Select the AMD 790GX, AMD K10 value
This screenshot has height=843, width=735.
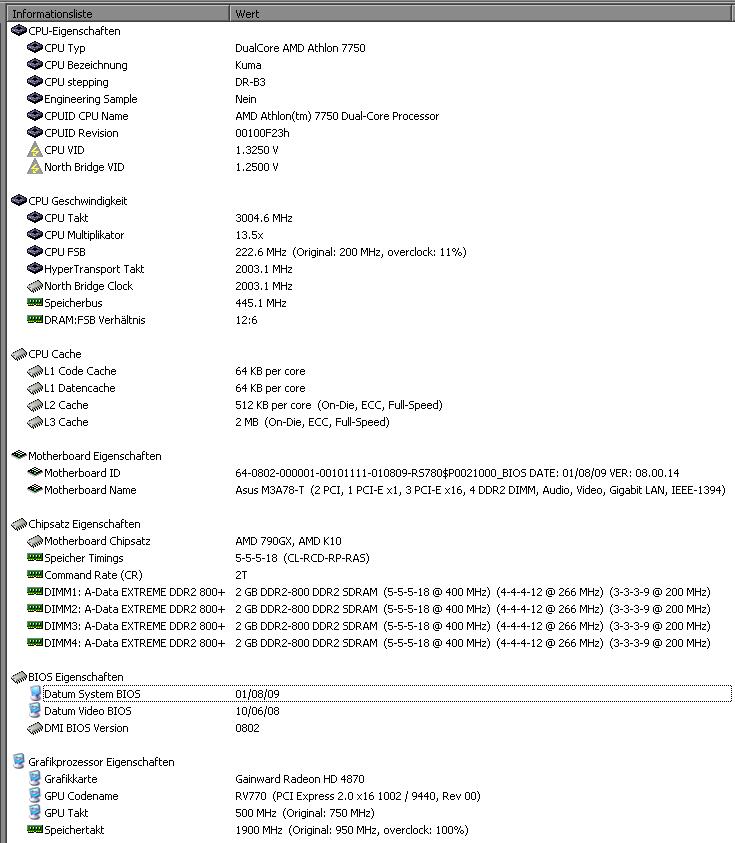[x=288, y=541]
